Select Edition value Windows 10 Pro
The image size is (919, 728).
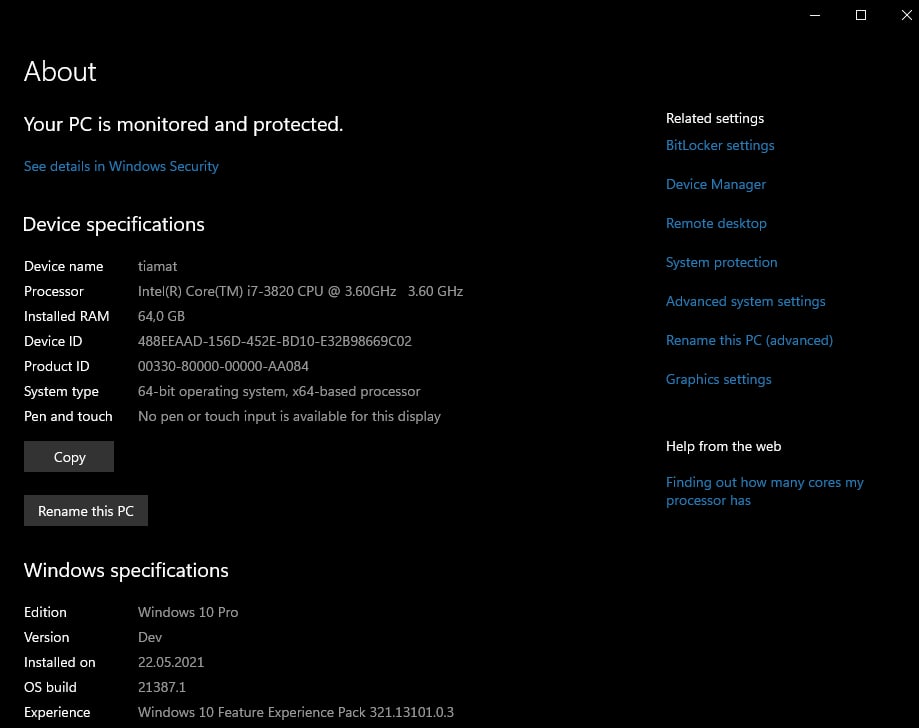click(x=188, y=612)
